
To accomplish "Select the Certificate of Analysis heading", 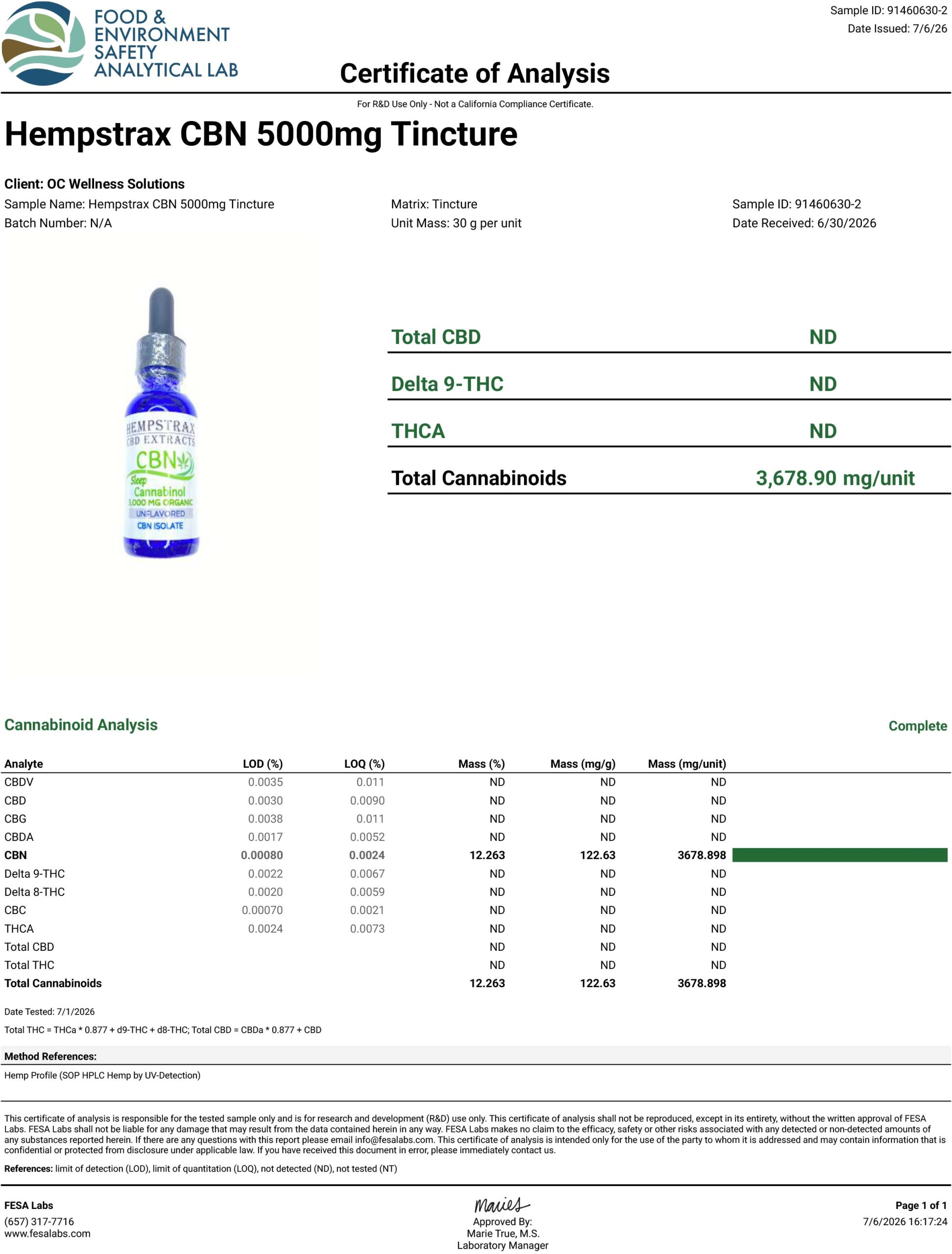I will coord(475,73).
